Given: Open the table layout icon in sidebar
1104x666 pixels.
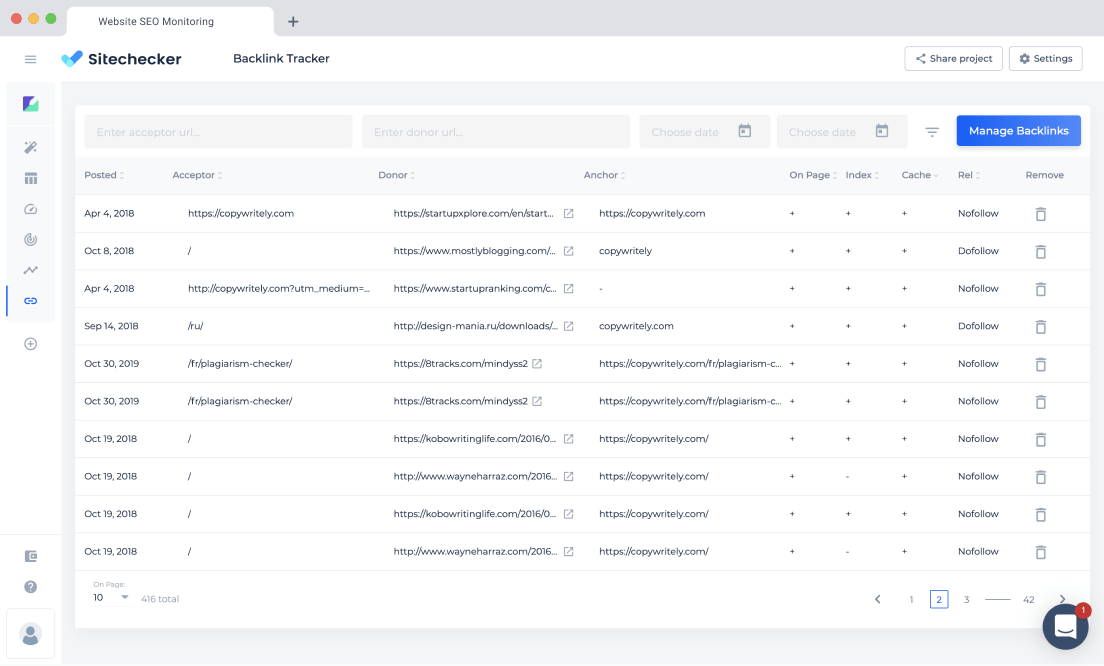Looking at the screenshot, I should point(30,178).
